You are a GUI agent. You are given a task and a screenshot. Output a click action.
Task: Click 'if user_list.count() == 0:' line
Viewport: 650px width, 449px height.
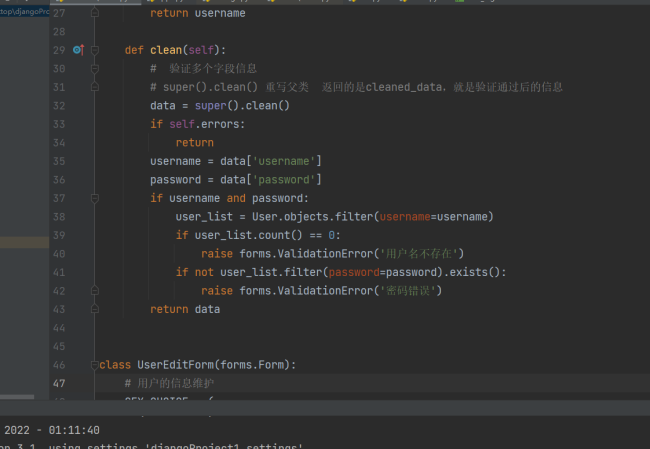click(x=258, y=235)
